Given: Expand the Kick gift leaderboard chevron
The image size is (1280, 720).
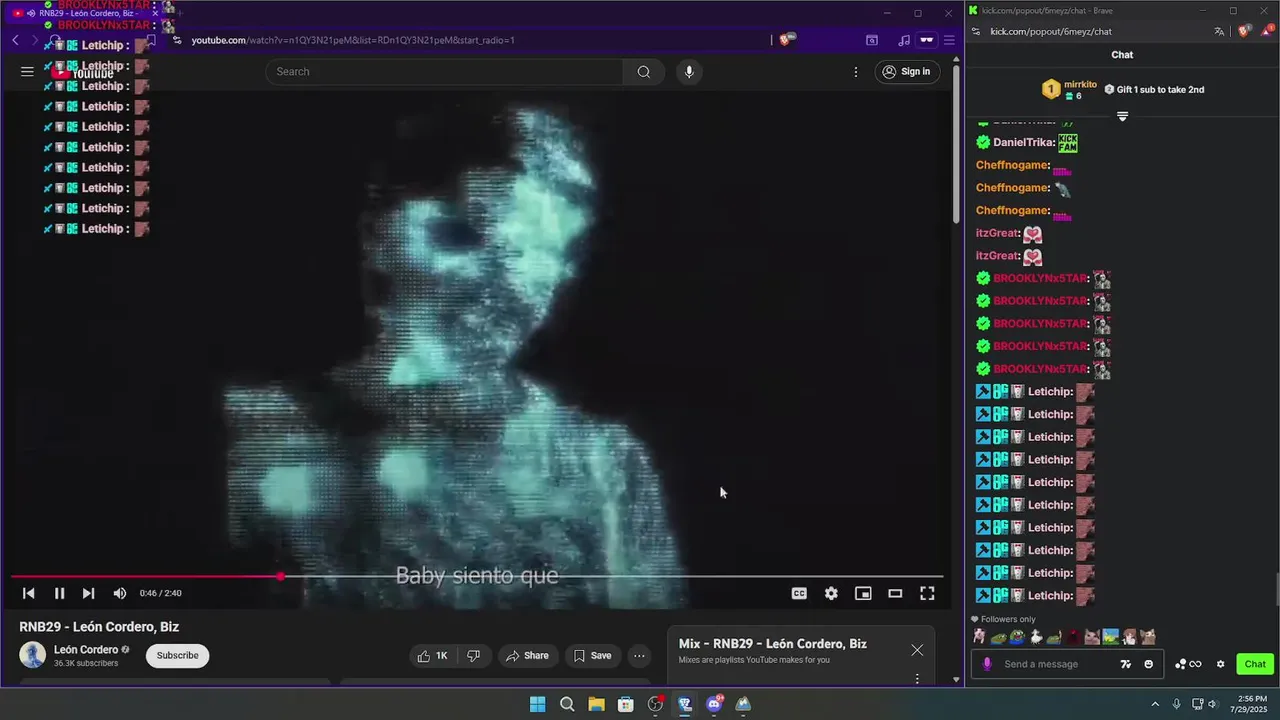Looking at the screenshot, I should [x=1122, y=117].
